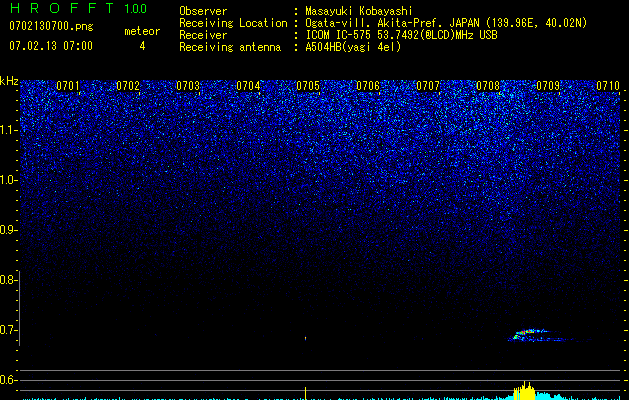Click the Ogata-vill. Akita-Pref. JAPAN location text
629x400 pixels.
[x=446, y=23]
